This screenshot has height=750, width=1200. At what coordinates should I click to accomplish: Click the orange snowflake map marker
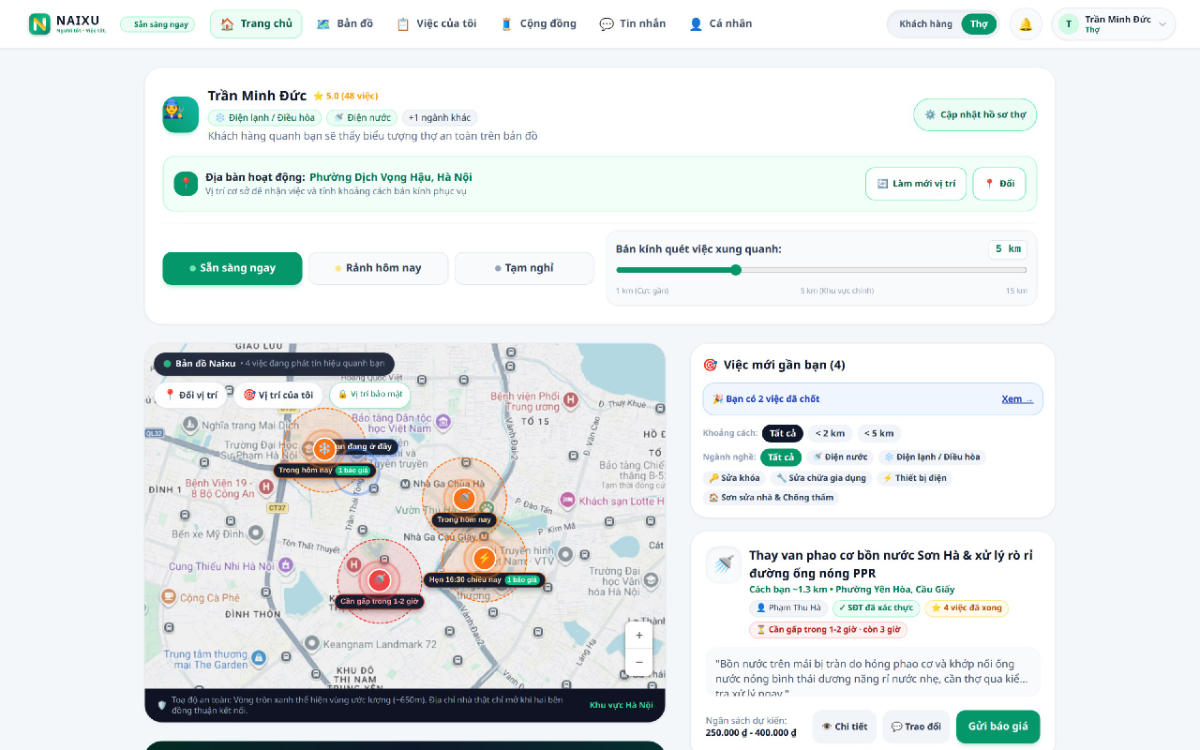324,449
